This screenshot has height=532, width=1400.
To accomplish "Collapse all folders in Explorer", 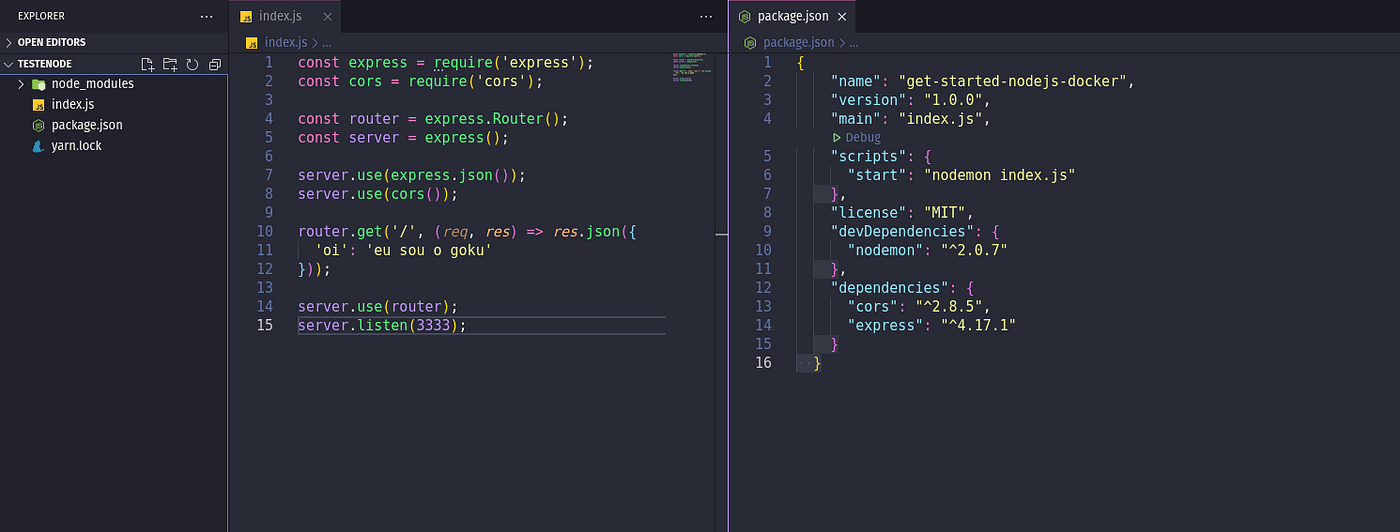I will (x=214, y=64).
